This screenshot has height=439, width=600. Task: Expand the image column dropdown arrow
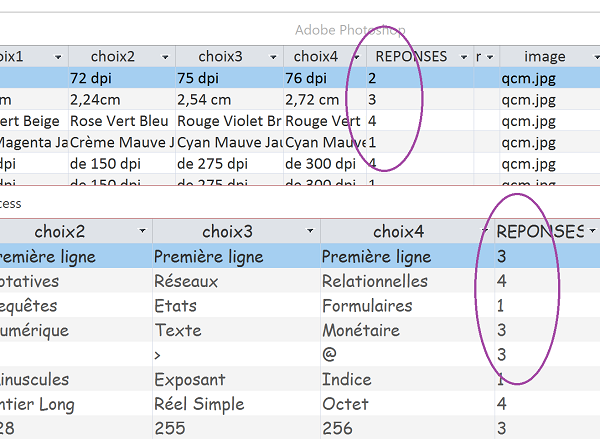(588, 57)
